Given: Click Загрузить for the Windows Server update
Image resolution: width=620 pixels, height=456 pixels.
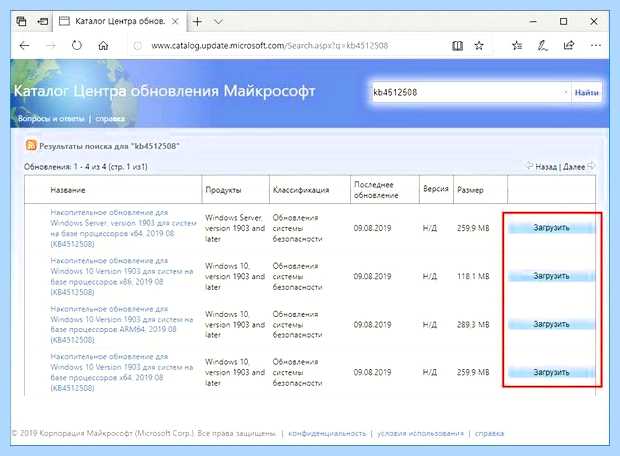Looking at the screenshot, I should coord(551,228).
